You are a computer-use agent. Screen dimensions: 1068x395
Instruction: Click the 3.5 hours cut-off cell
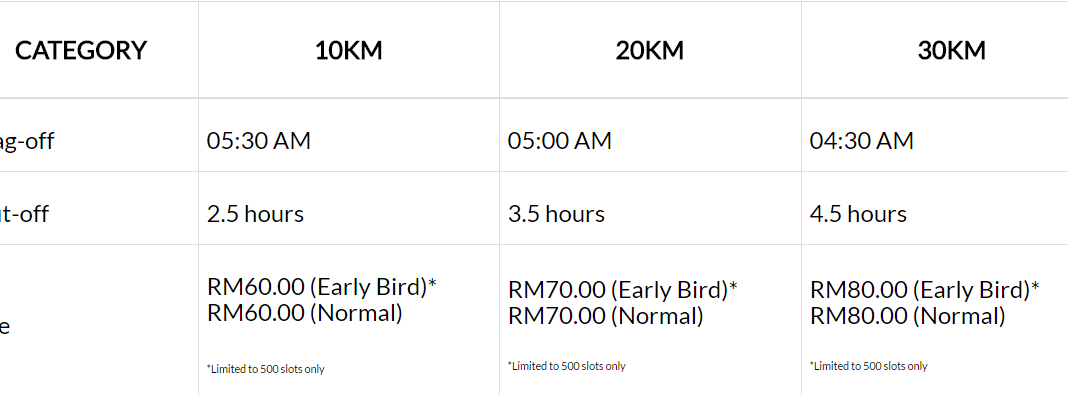coord(556,214)
